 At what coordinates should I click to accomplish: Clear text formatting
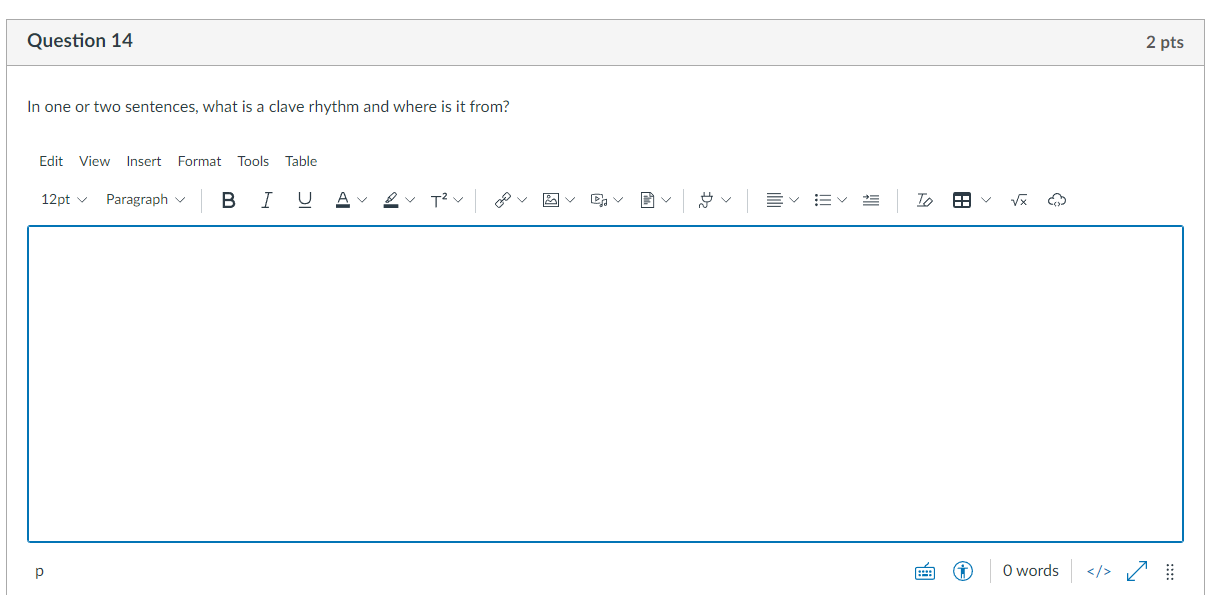[x=924, y=199]
